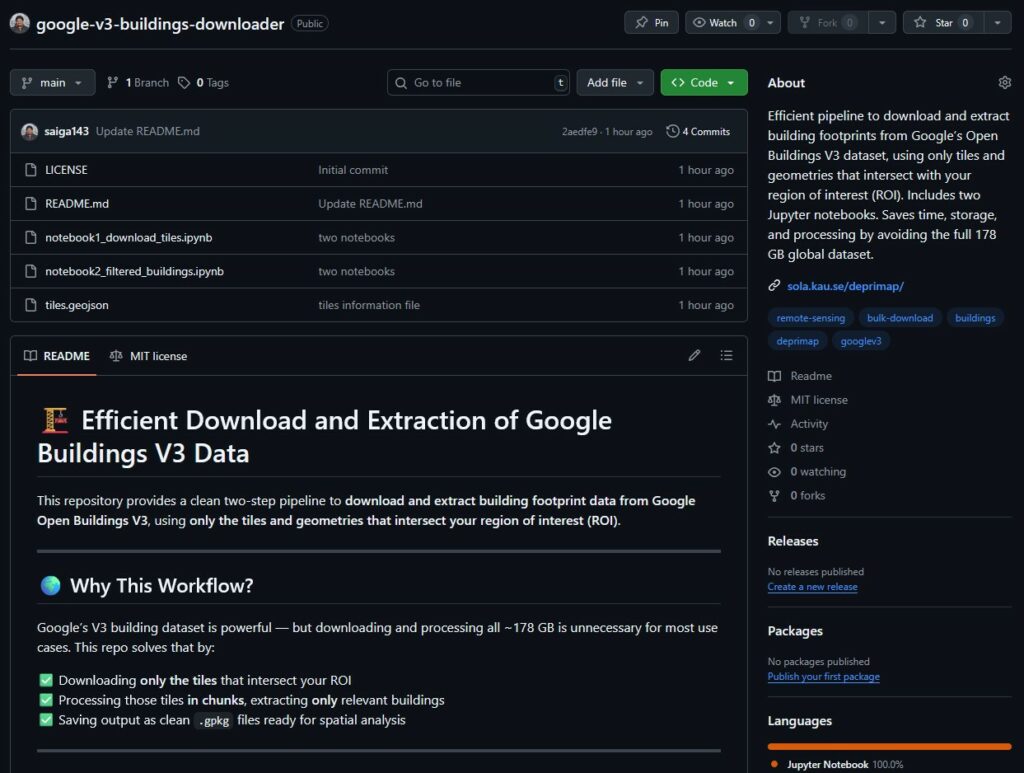Click the eye icon beside 0 watching
Viewport: 1024px width, 773px height.
(774, 471)
